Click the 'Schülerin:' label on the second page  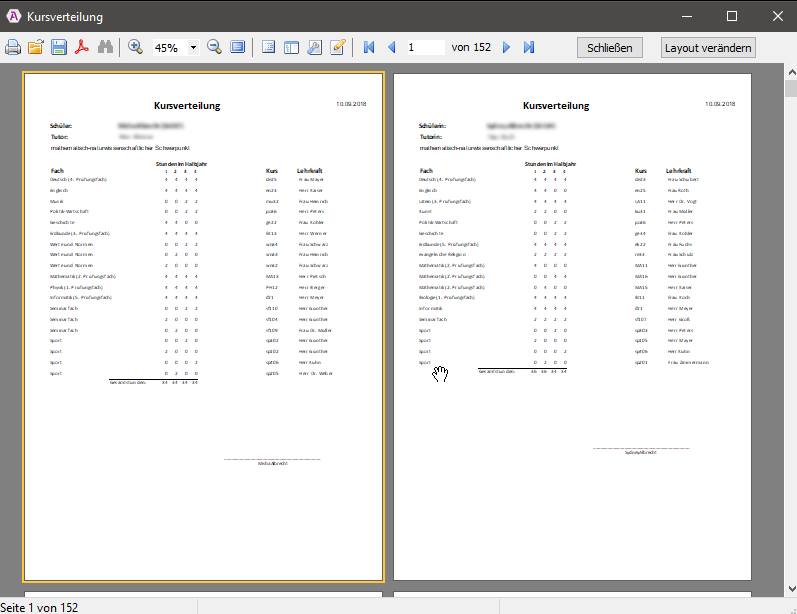[433, 126]
